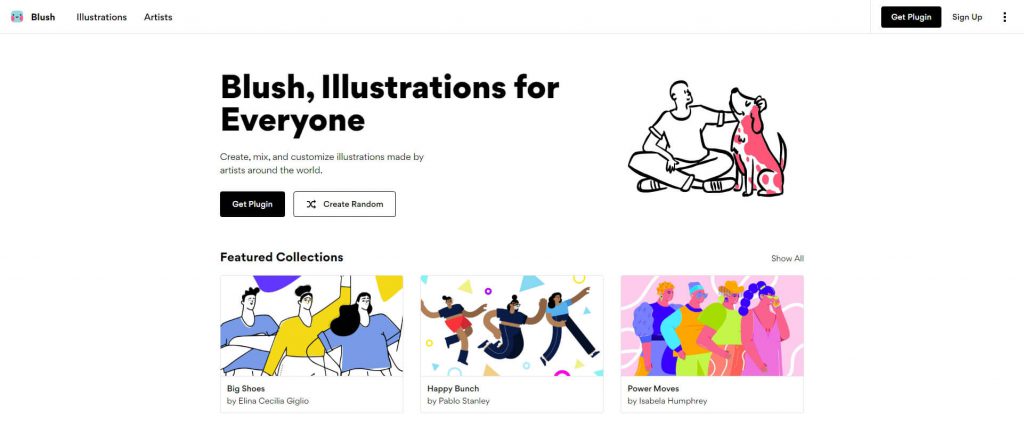Open the Artists menu item

[x=158, y=17]
